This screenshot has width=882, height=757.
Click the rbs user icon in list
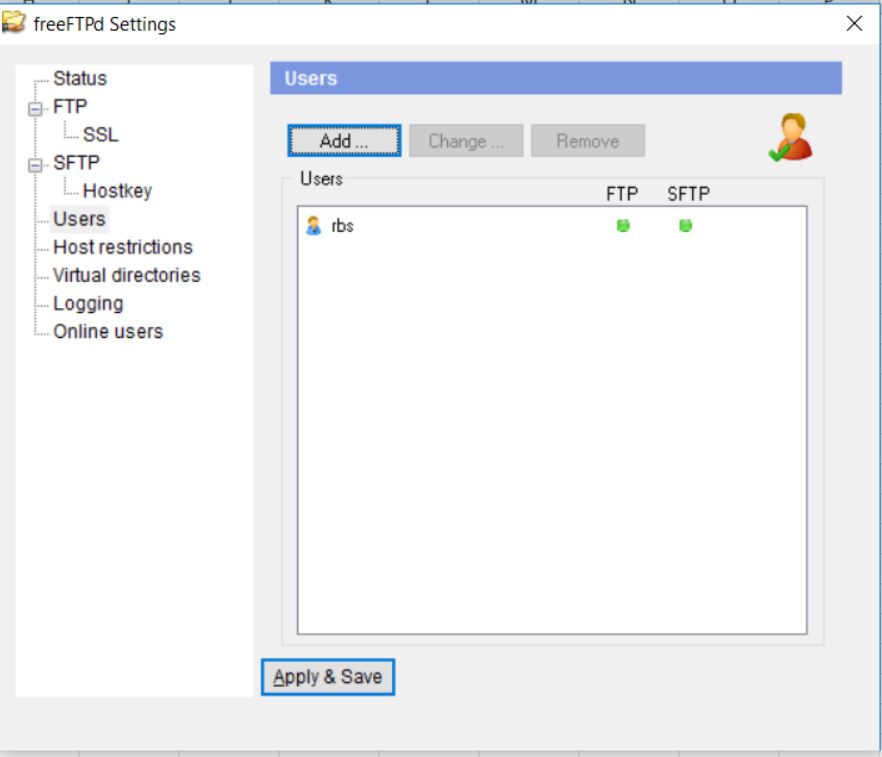[x=313, y=227]
